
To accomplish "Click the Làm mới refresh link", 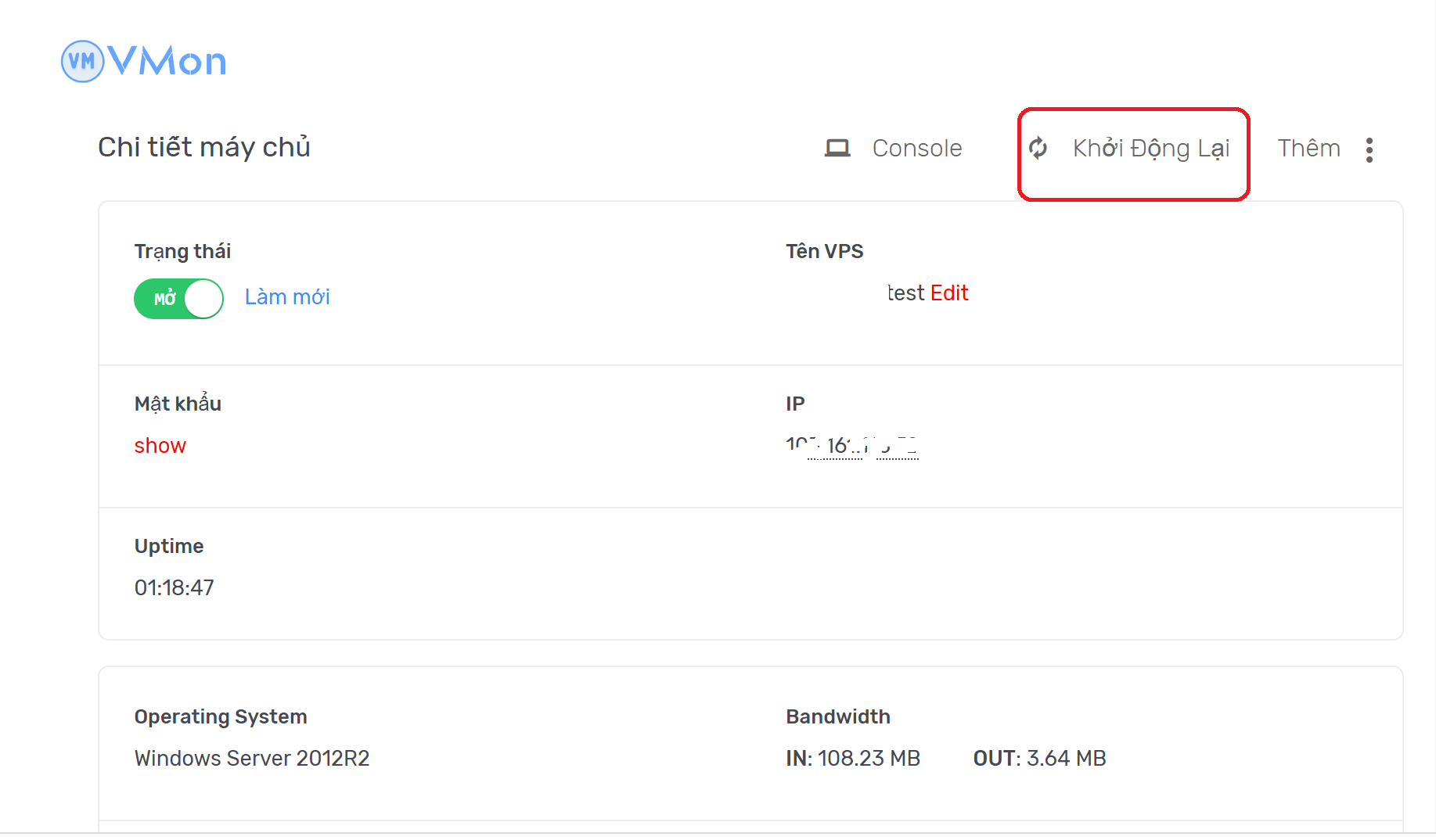I will (x=286, y=297).
